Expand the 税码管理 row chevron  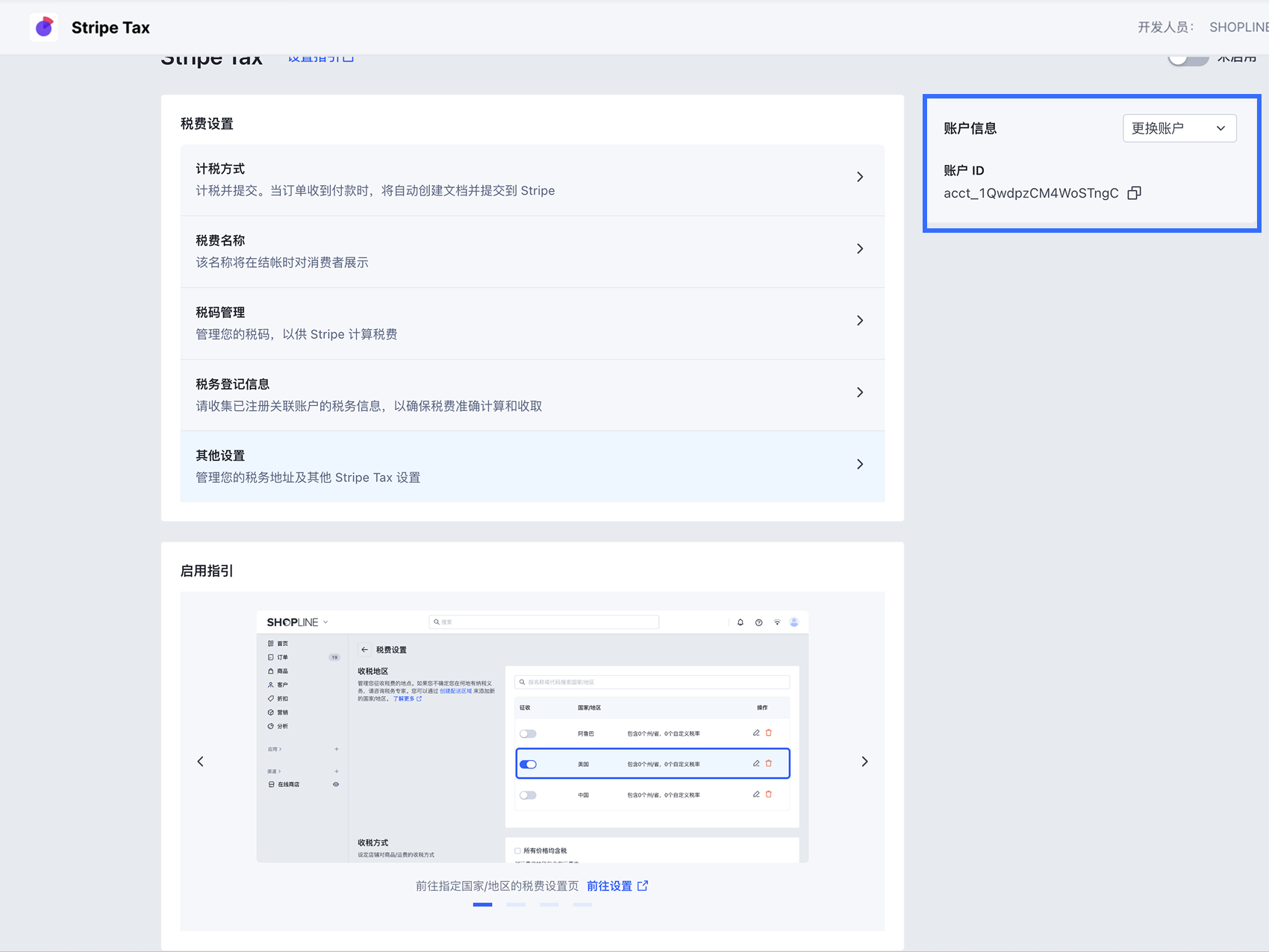pyautogui.click(x=860, y=320)
